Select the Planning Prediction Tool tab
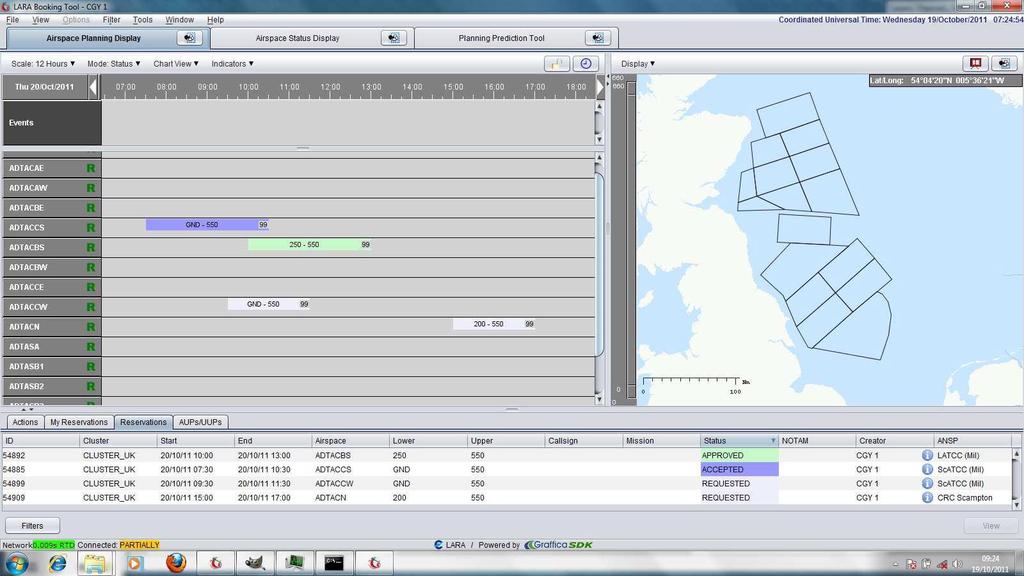This screenshot has height=576, width=1024. pyautogui.click(x=501, y=38)
